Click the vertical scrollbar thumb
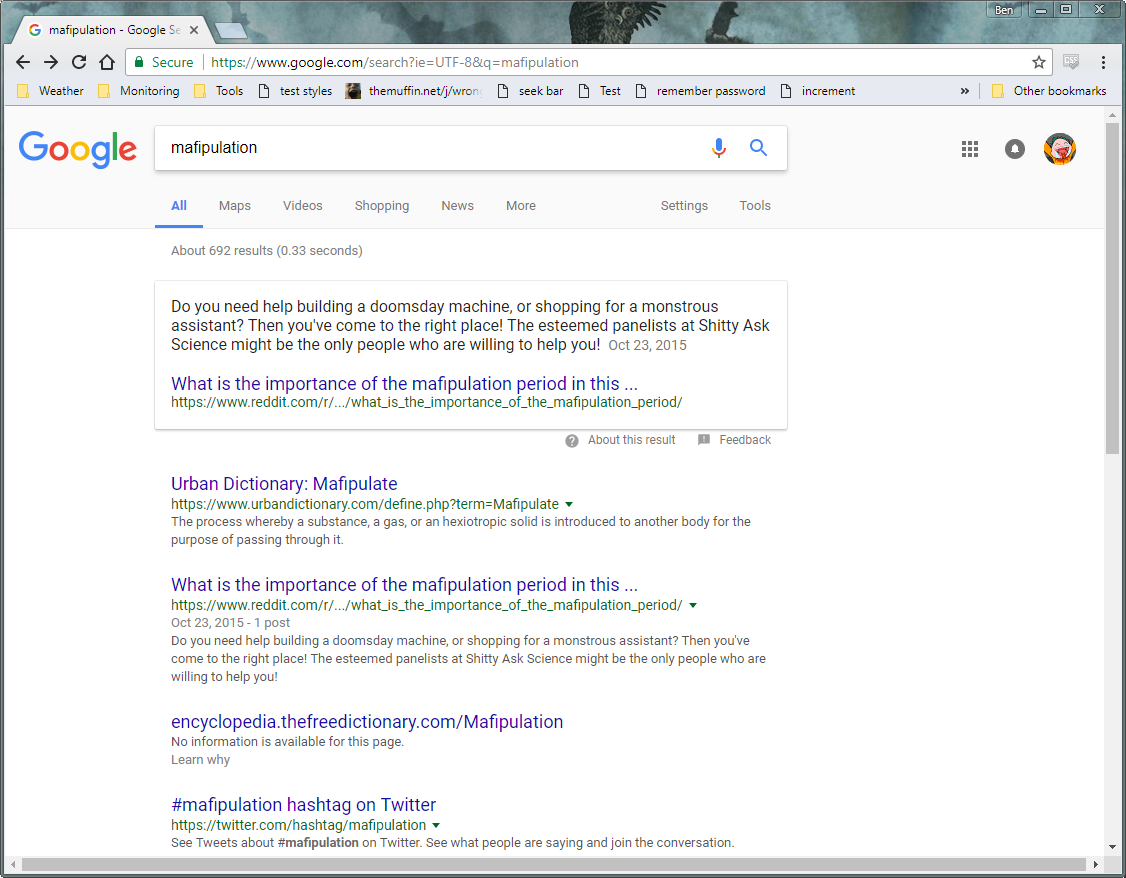Screen dimensions: 1126x878 tap(1112, 288)
